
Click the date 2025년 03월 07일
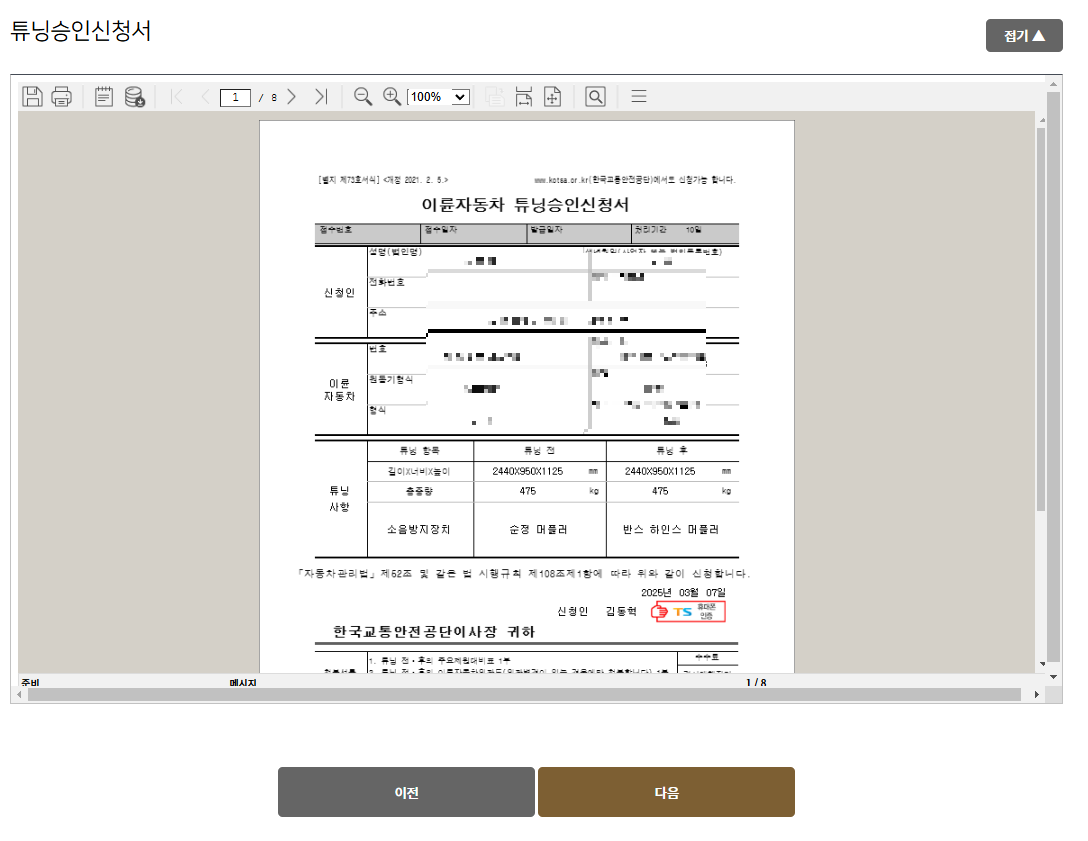click(x=683, y=593)
